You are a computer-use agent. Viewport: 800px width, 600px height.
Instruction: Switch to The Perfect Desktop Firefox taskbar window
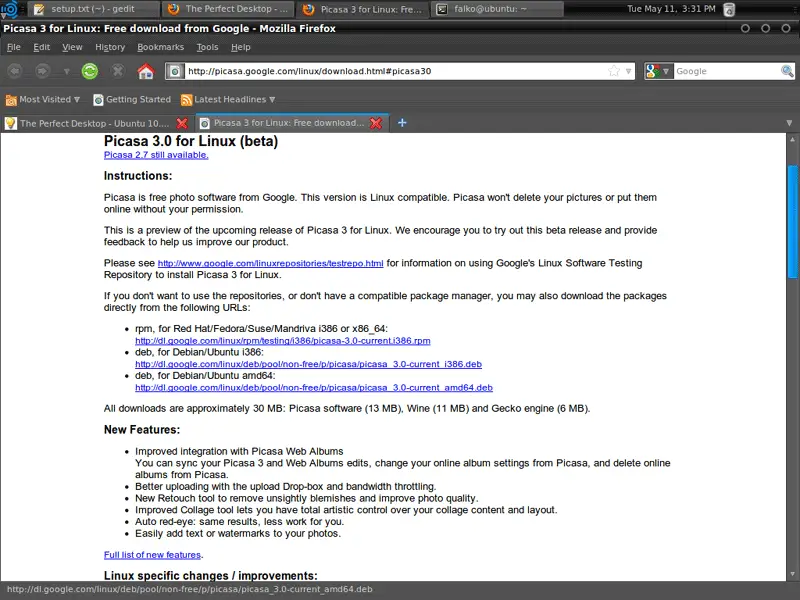229,9
